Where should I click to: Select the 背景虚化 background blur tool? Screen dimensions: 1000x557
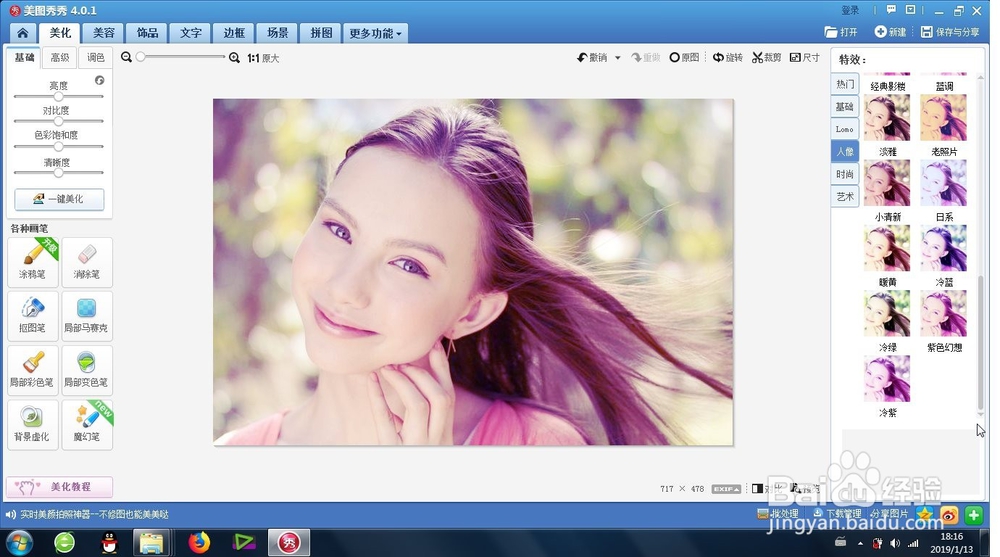(x=33, y=425)
